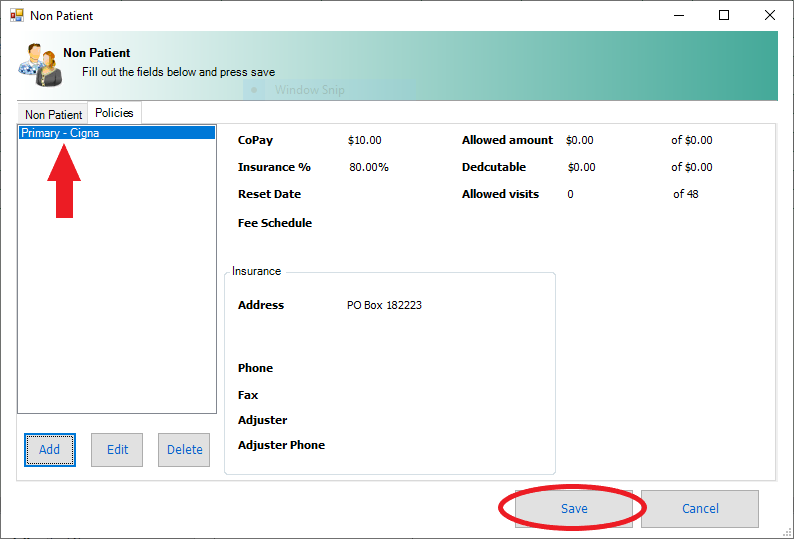Click the Non Patient people header icon
The width and height of the screenshot is (794, 539).
[x=40, y=65]
